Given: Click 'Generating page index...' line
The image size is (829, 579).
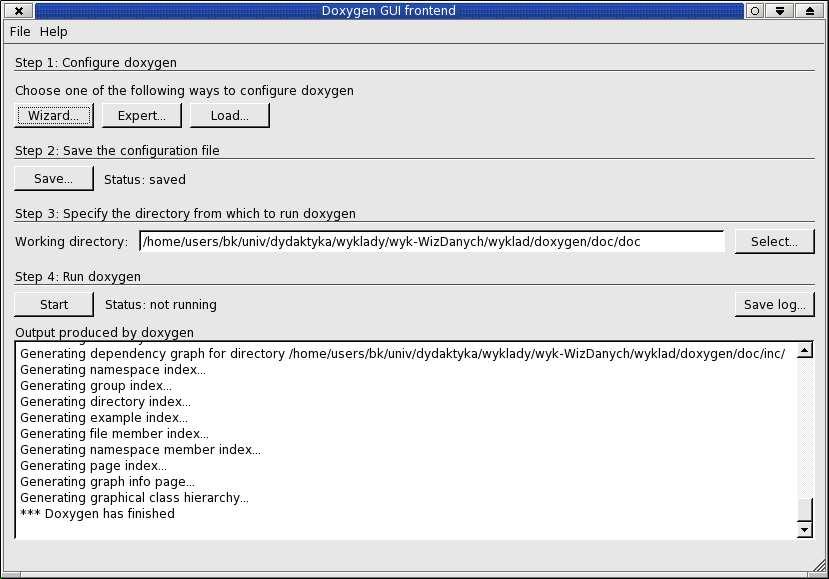Looking at the screenshot, I should (93, 466).
